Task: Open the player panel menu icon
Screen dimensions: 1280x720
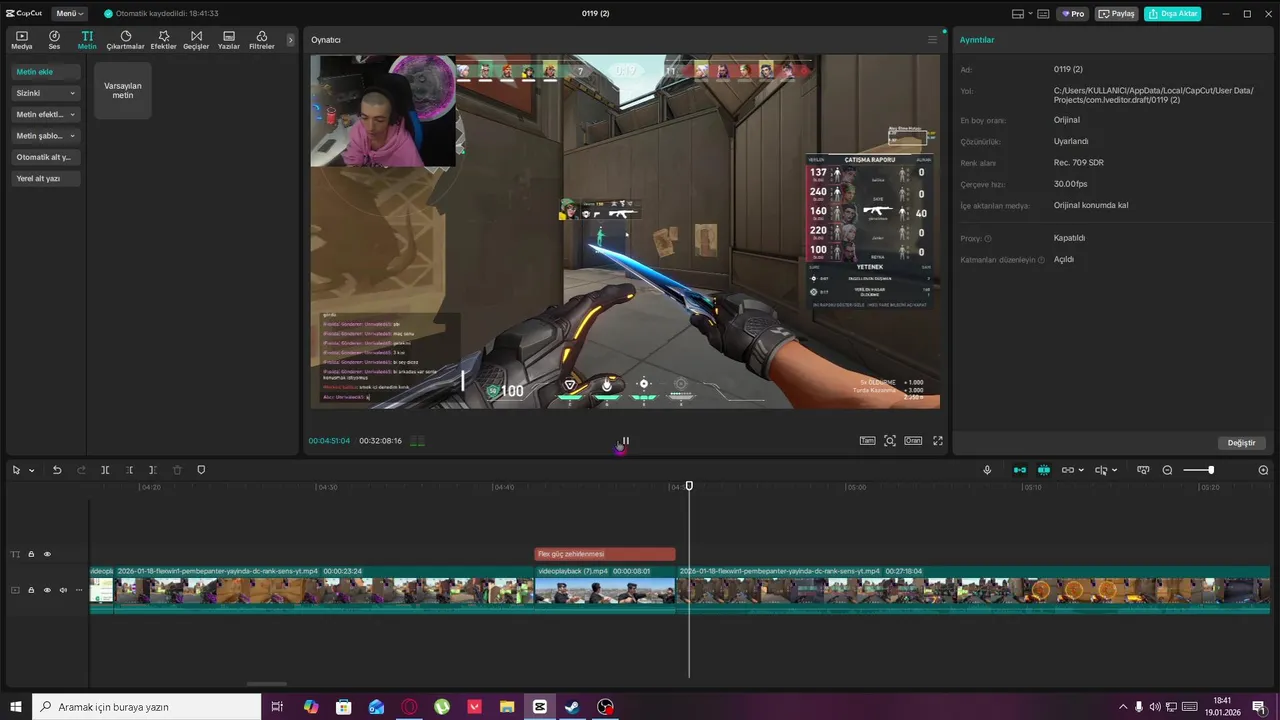Action: [932, 40]
